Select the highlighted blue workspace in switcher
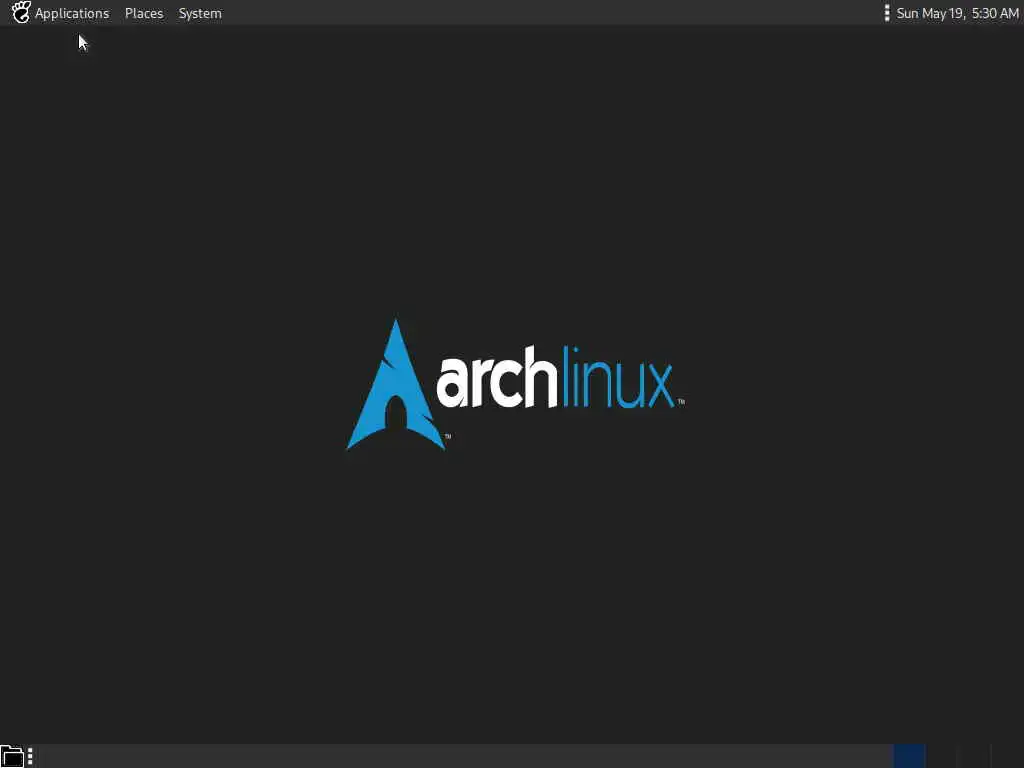 pyautogui.click(x=909, y=756)
